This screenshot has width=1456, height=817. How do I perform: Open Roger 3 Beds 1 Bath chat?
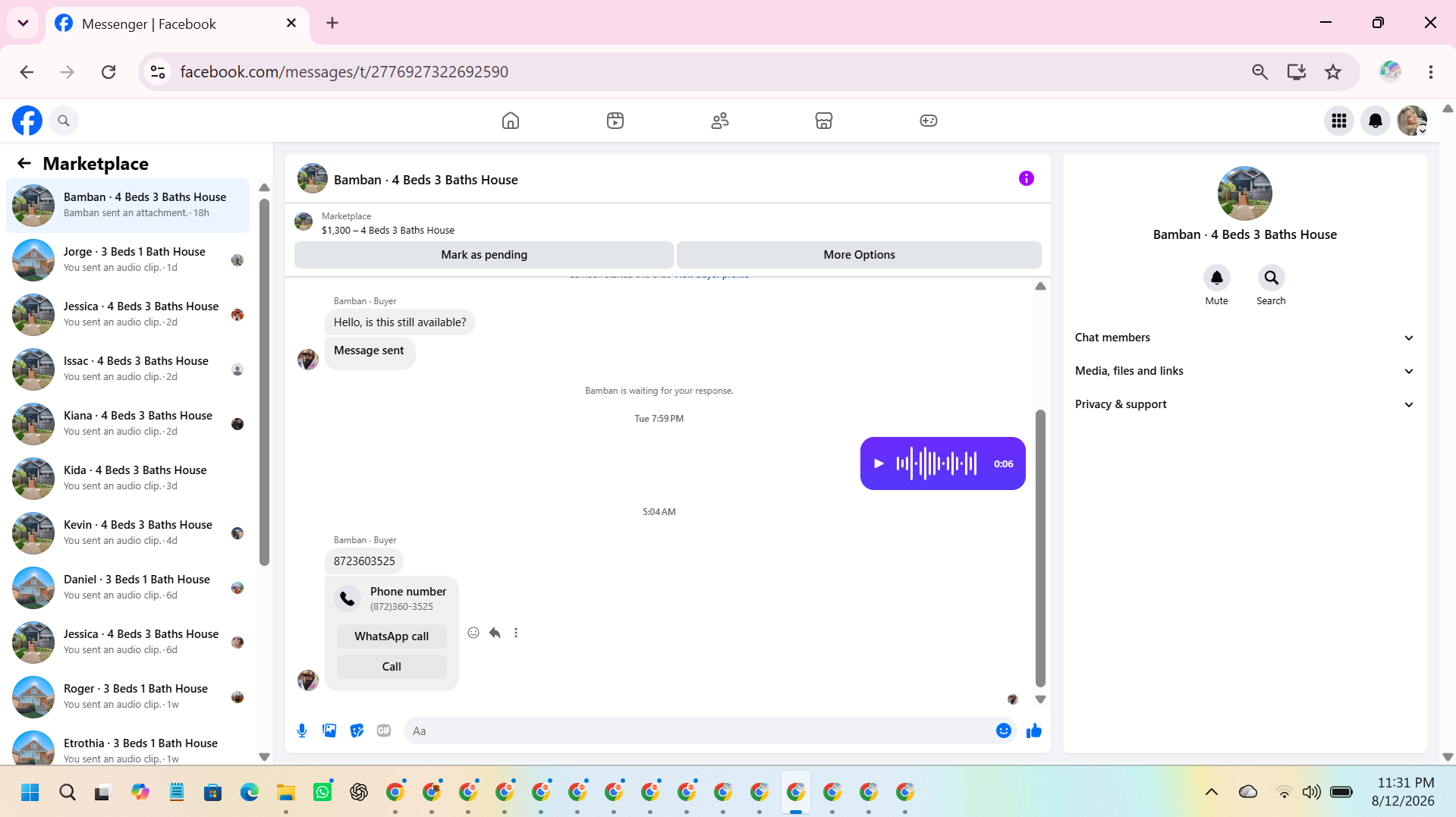click(127, 697)
